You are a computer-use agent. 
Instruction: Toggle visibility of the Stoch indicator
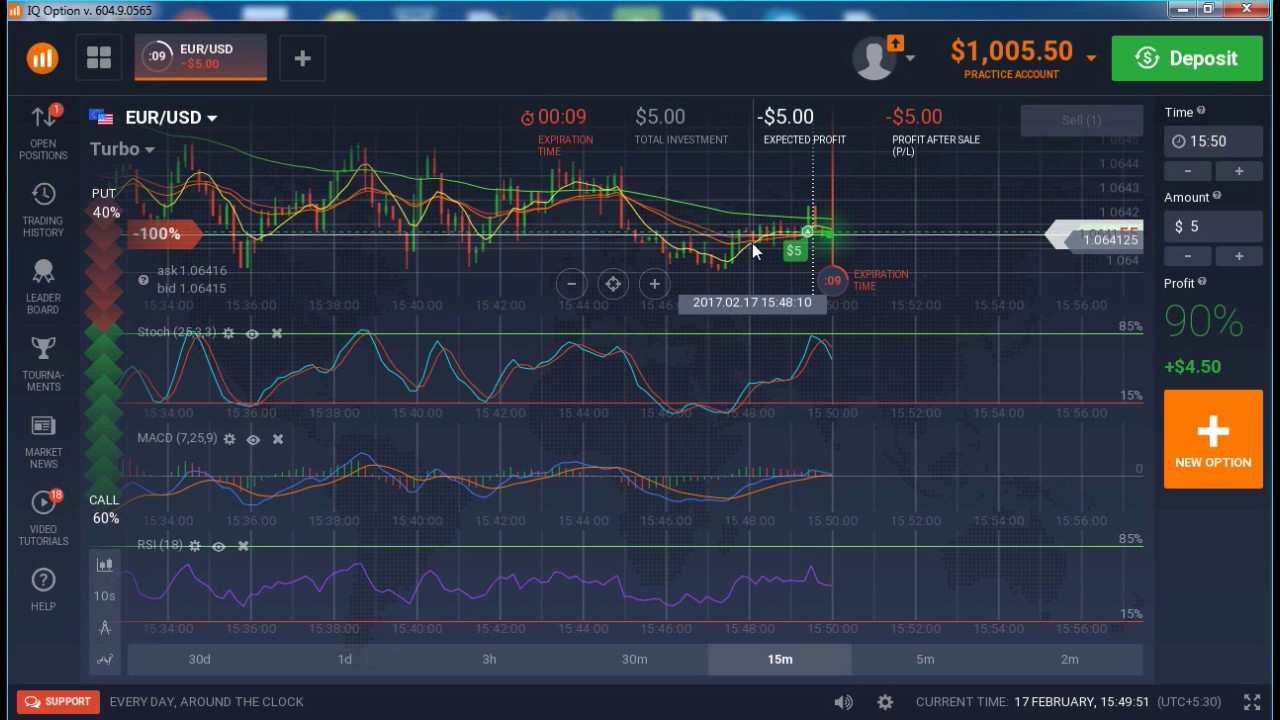click(252, 333)
